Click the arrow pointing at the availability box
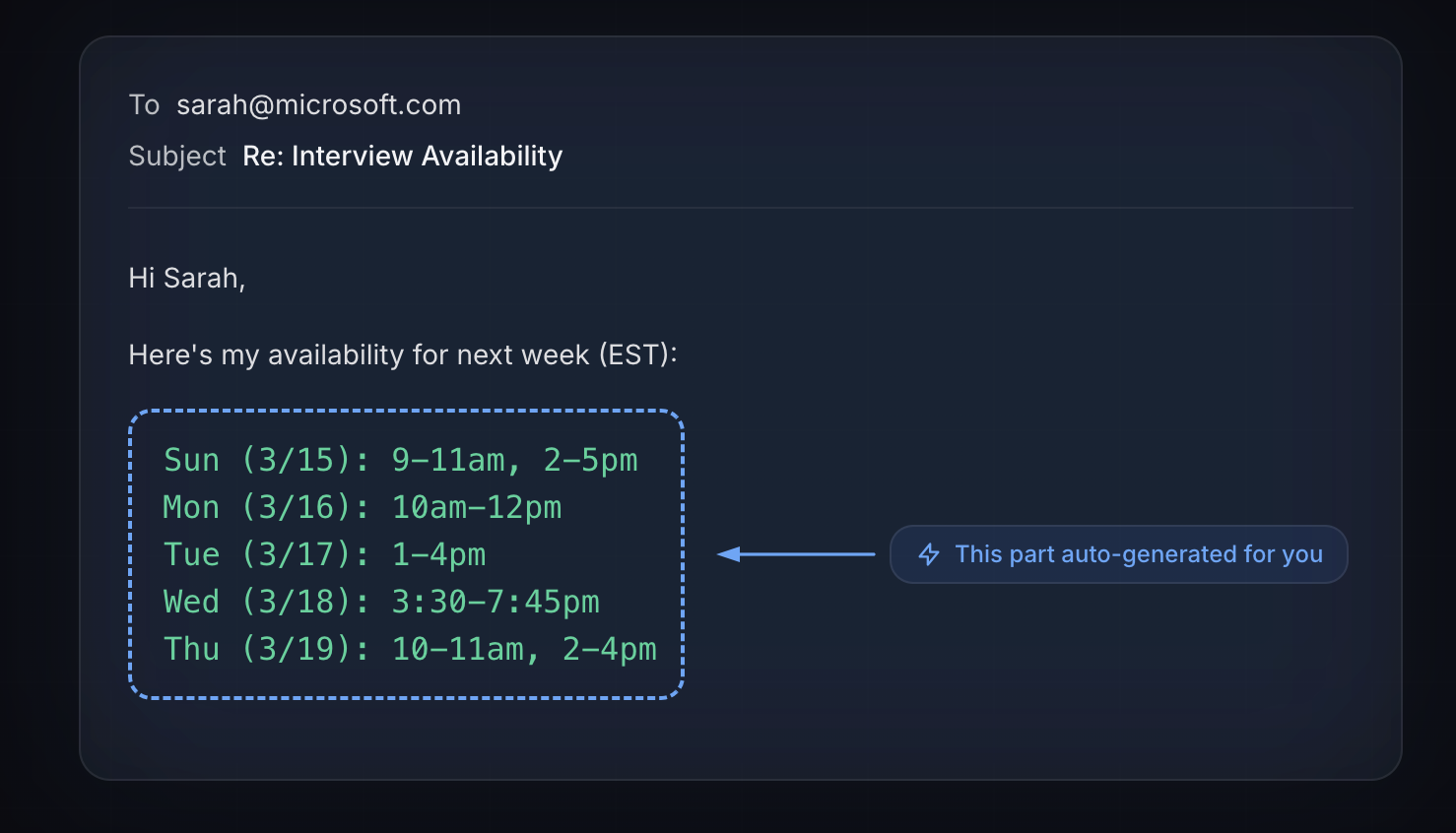 pos(798,554)
